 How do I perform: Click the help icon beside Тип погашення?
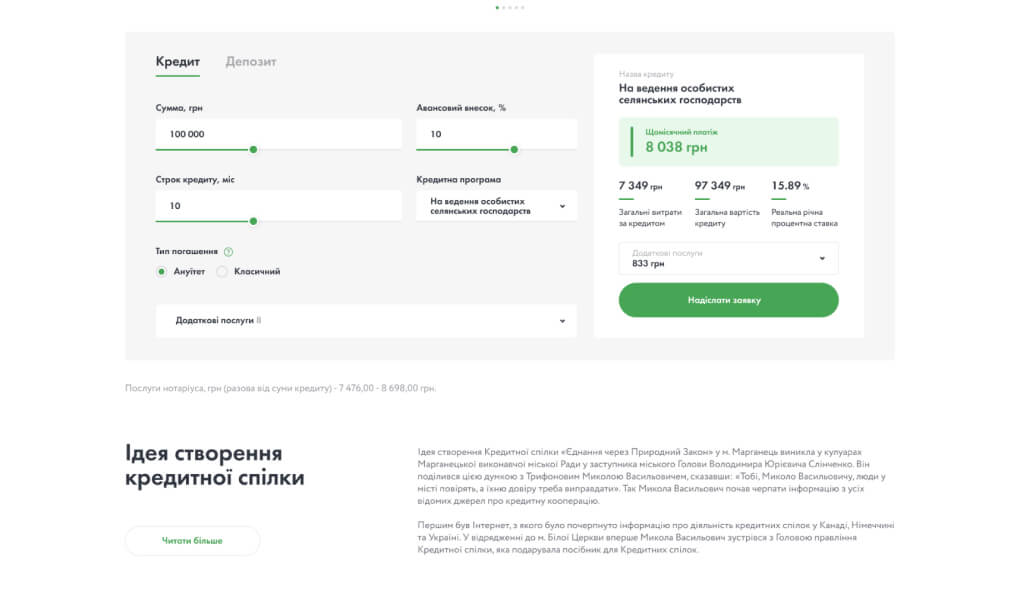pyautogui.click(x=228, y=252)
